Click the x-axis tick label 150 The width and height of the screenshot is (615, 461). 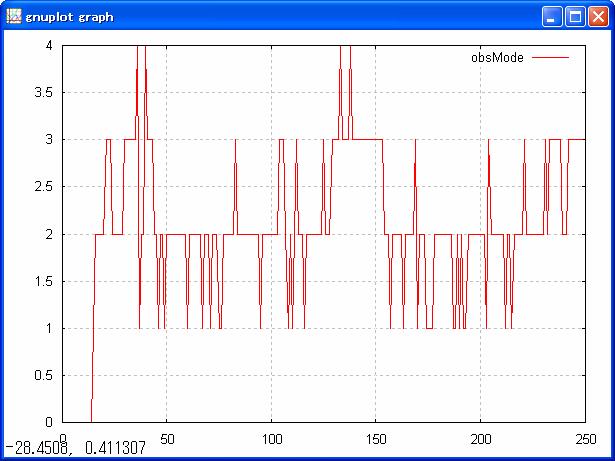tap(376, 438)
